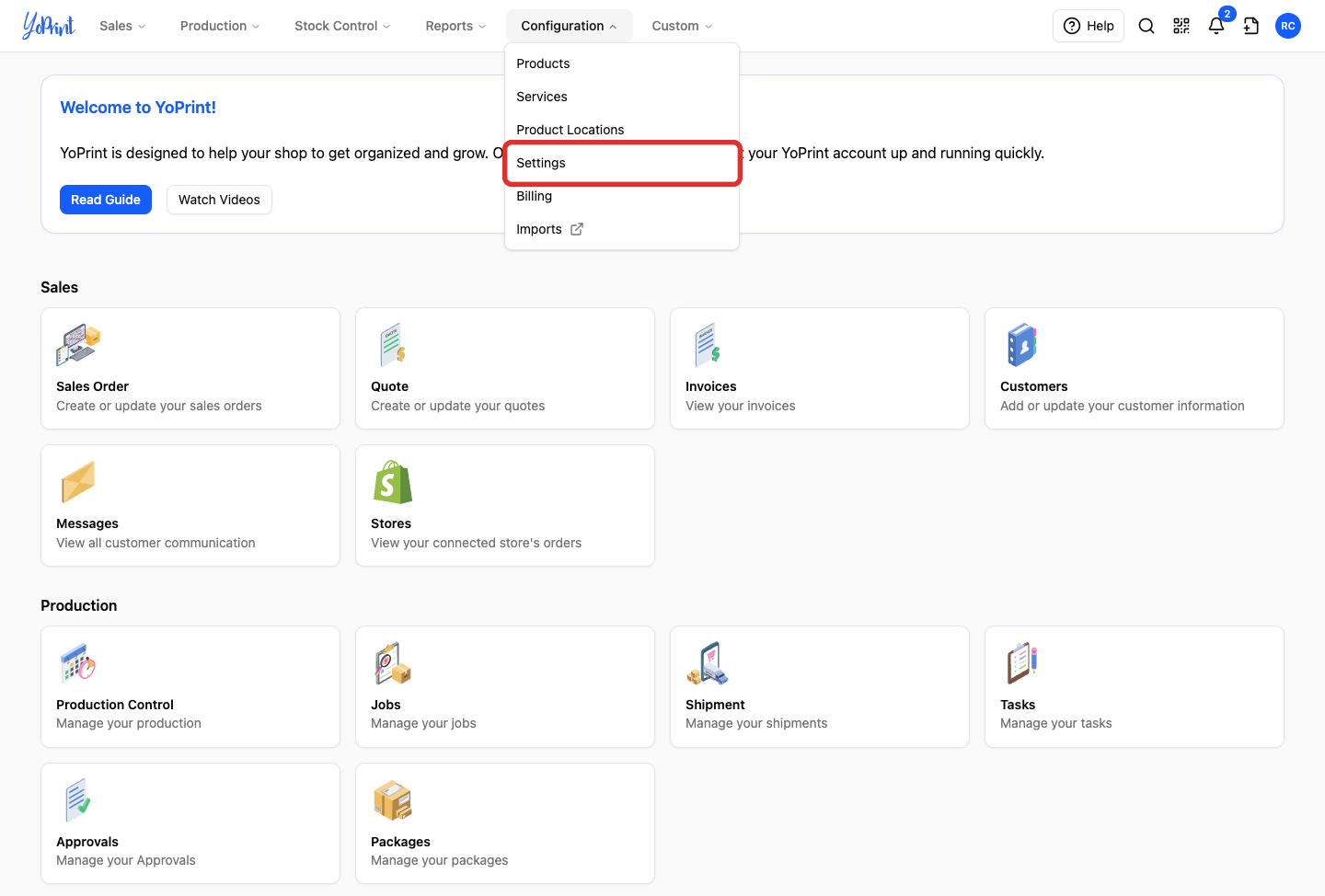Click the Sales Order card icon
Viewport: 1325px width, 896px height.
[x=78, y=346]
